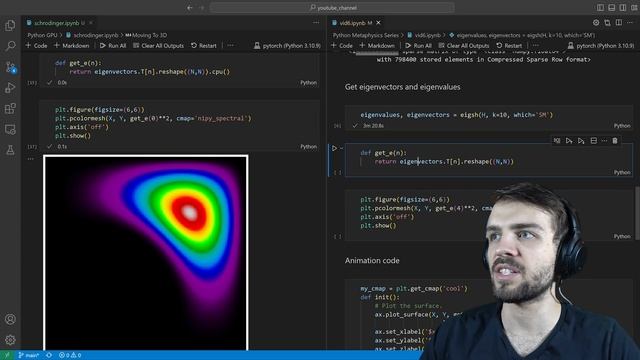This screenshot has height=360, width=640.
Task: Open notebook settings gear in vid6 editor
Action: (596, 23)
